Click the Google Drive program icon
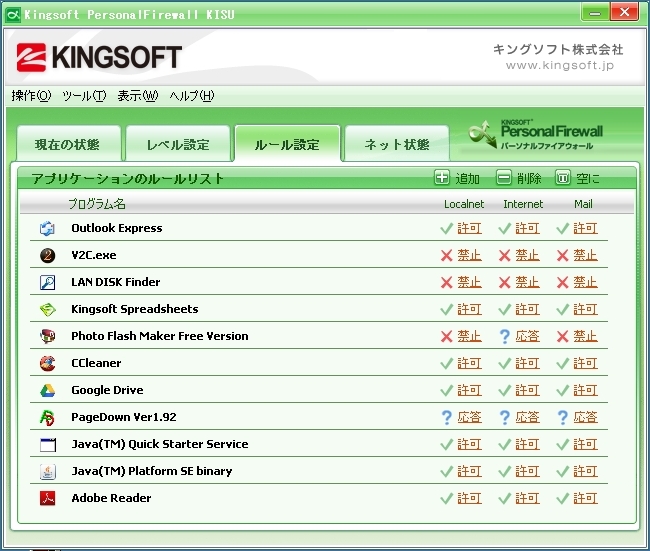The image size is (650, 551). click(x=47, y=390)
